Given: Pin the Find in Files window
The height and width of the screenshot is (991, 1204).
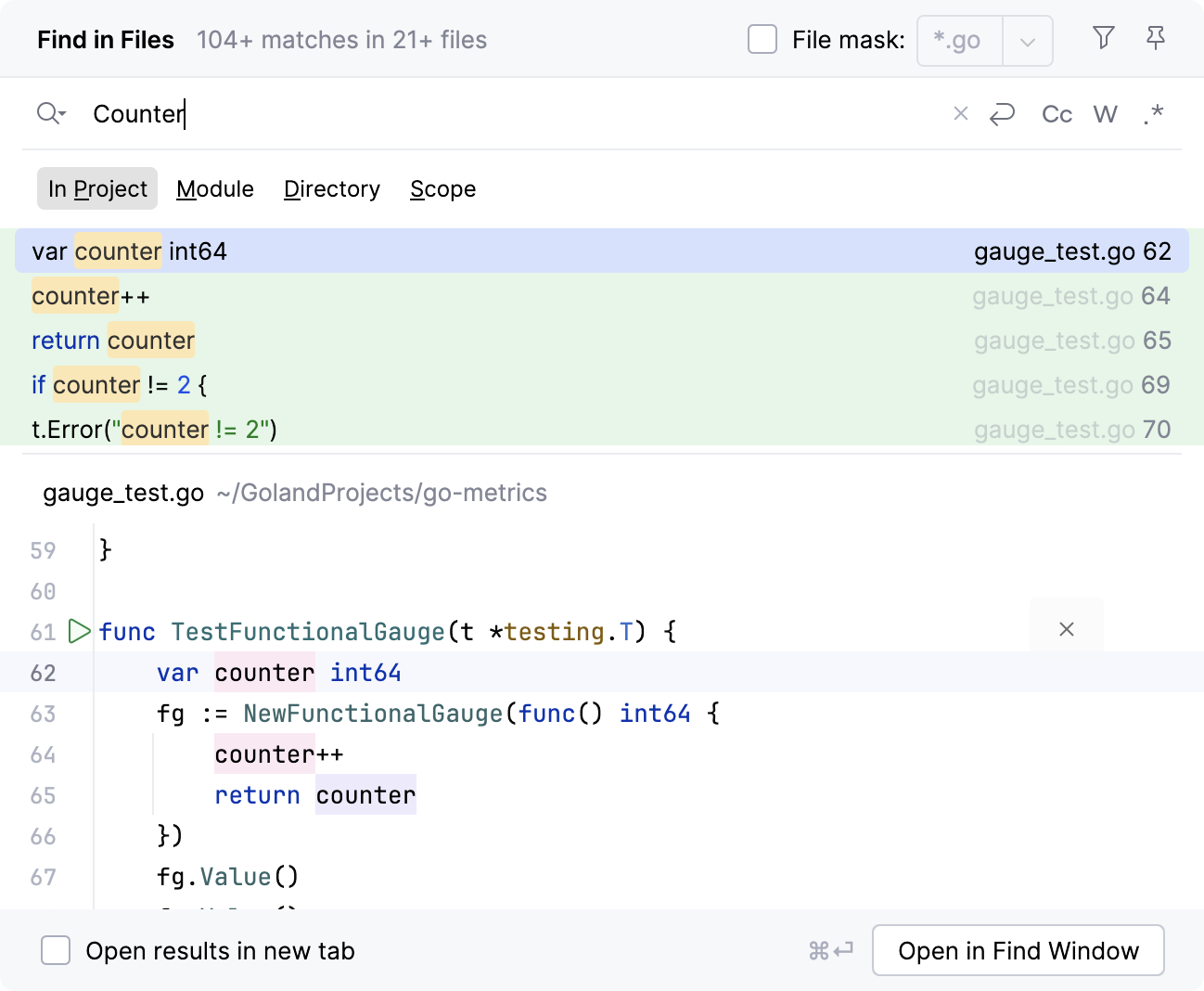Looking at the screenshot, I should [1155, 38].
